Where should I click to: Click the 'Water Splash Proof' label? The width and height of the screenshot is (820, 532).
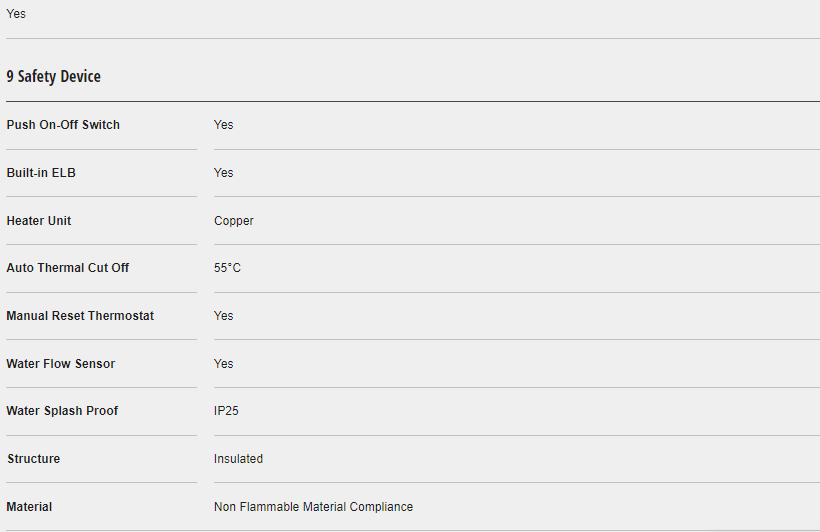[62, 411]
